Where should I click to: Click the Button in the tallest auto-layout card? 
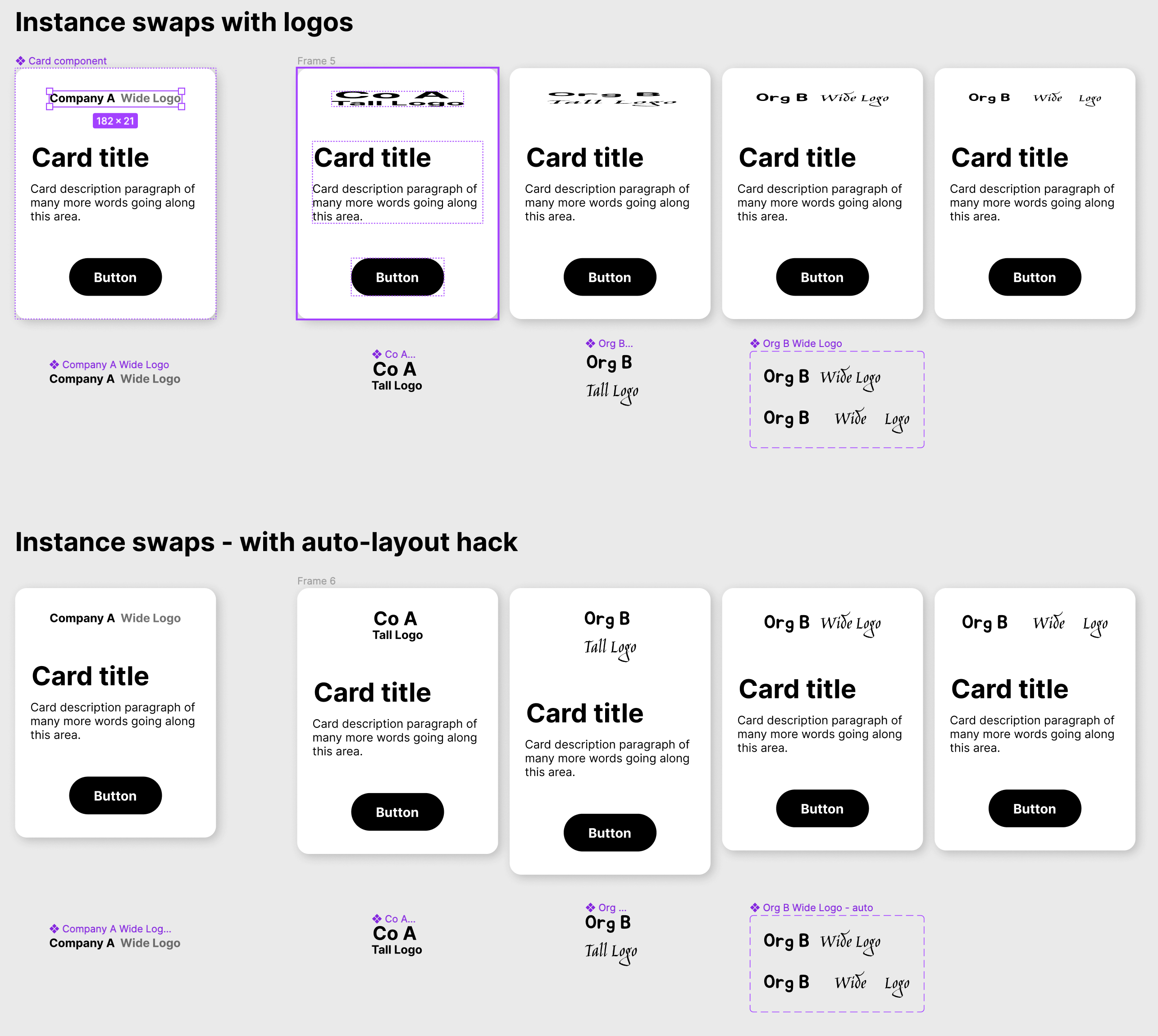pos(610,833)
